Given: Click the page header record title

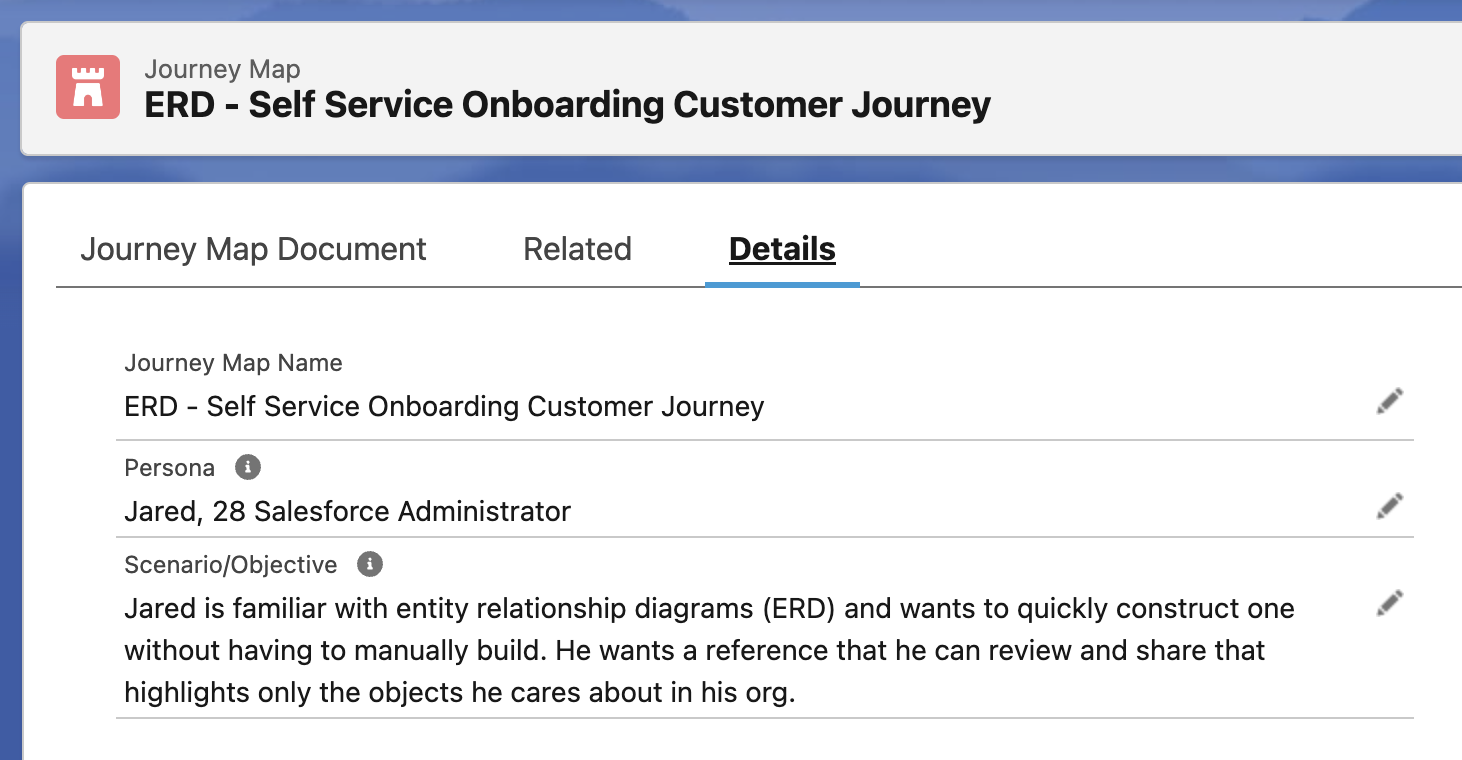Looking at the screenshot, I should (x=567, y=105).
